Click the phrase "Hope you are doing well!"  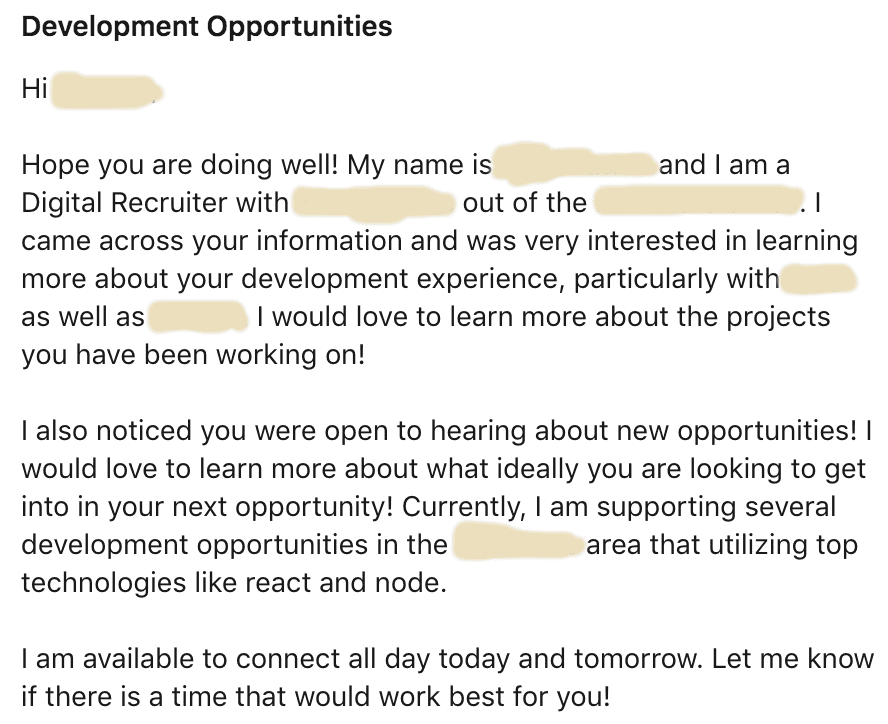click(x=180, y=165)
